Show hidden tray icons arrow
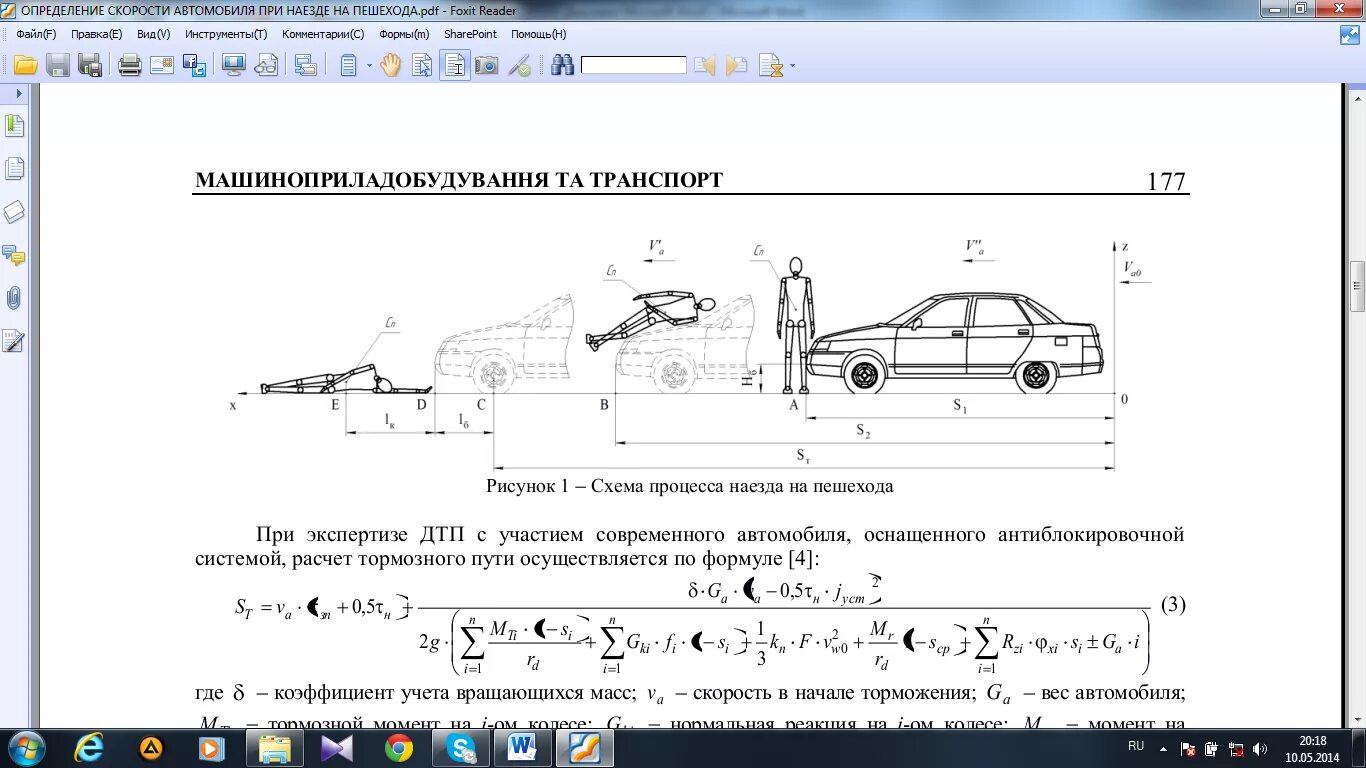The width and height of the screenshot is (1366, 768). (1163, 748)
